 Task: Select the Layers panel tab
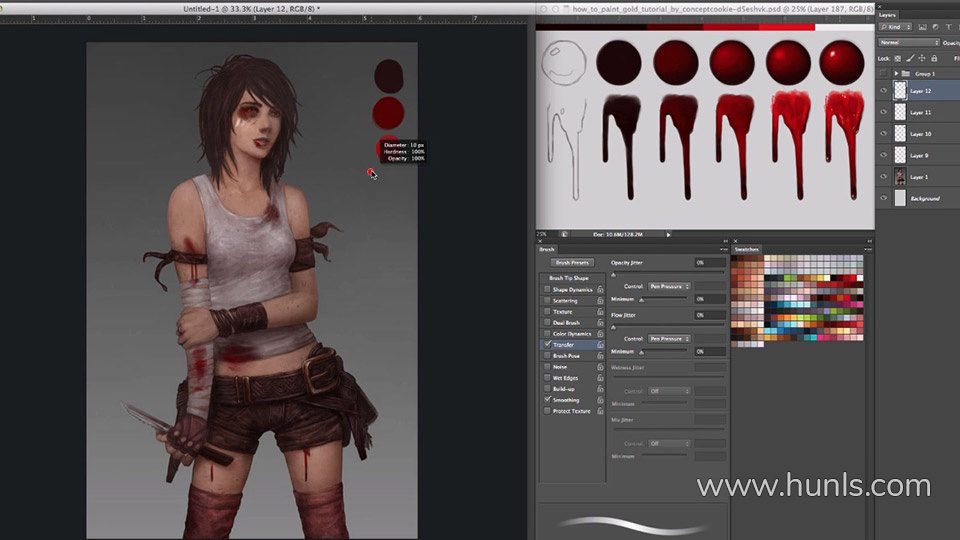pyautogui.click(x=887, y=15)
